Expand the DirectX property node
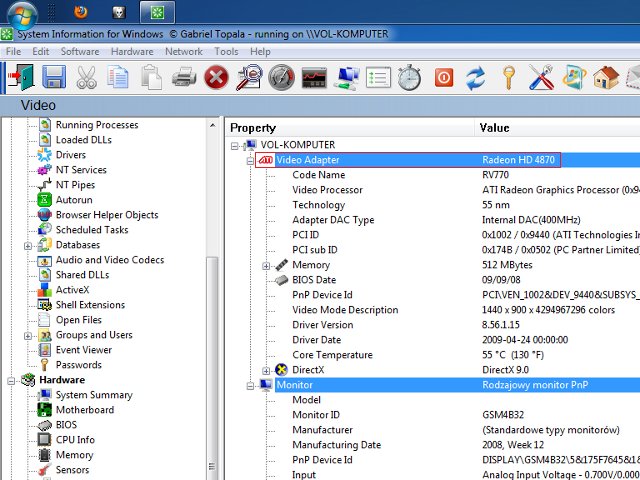Screen dimensions: 640x480 pyautogui.click(x=266, y=370)
